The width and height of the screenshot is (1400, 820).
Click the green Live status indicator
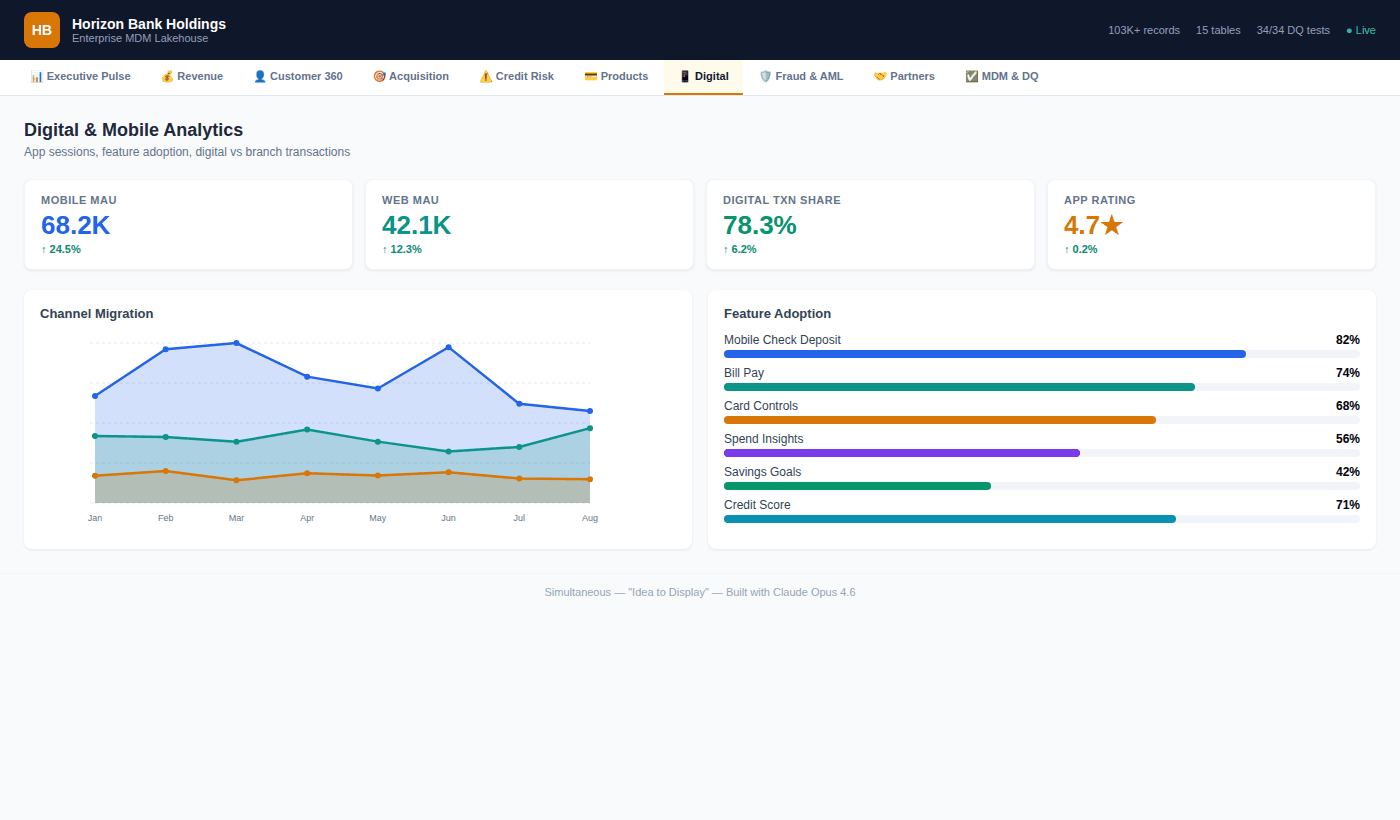1361,30
